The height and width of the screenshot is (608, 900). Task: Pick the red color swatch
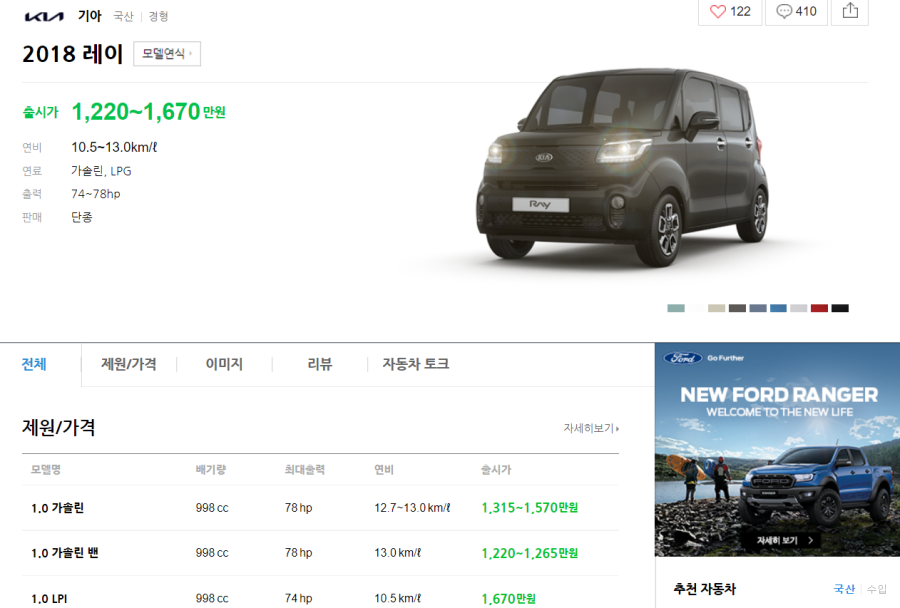[819, 308]
